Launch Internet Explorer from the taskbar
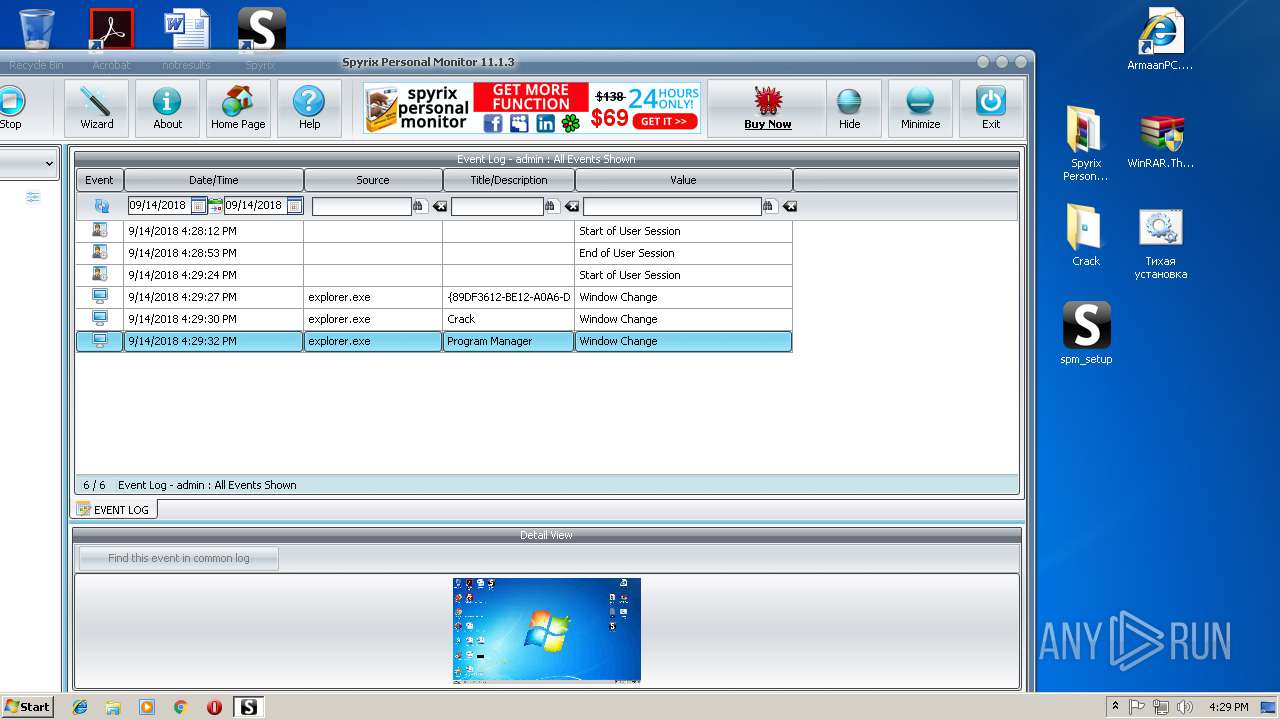This screenshot has width=1280, height=720. [x=80, y=707]
